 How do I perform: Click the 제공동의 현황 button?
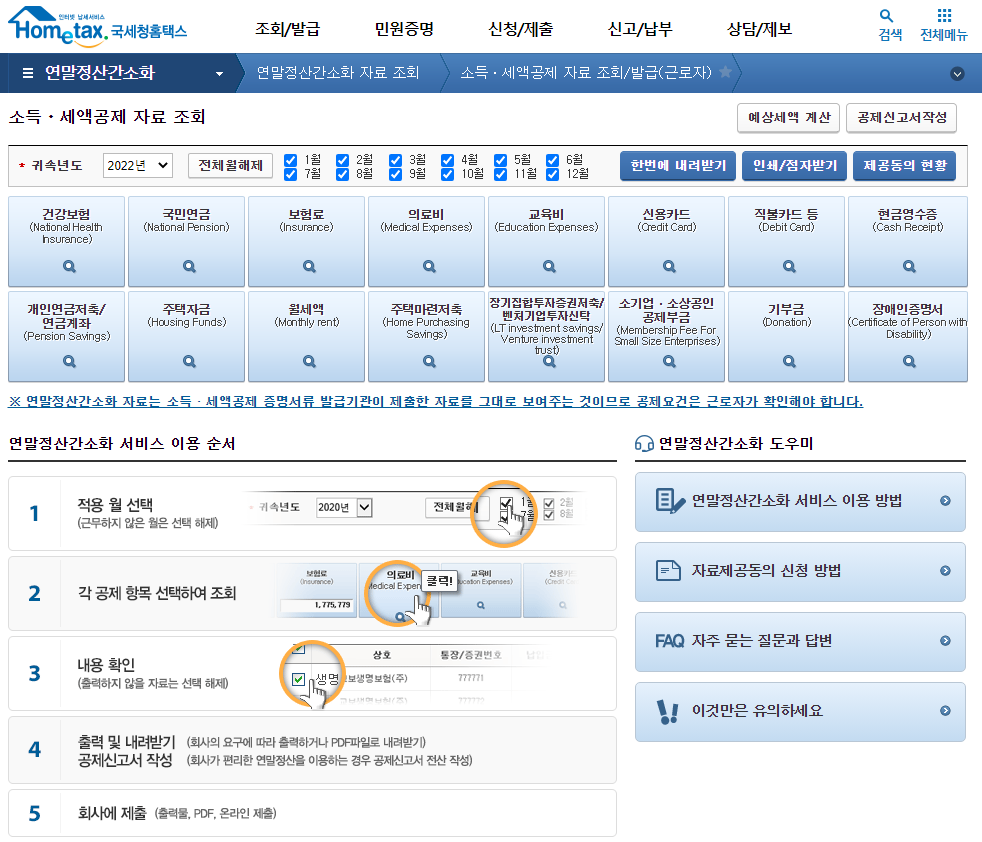[x=905, y=165]
